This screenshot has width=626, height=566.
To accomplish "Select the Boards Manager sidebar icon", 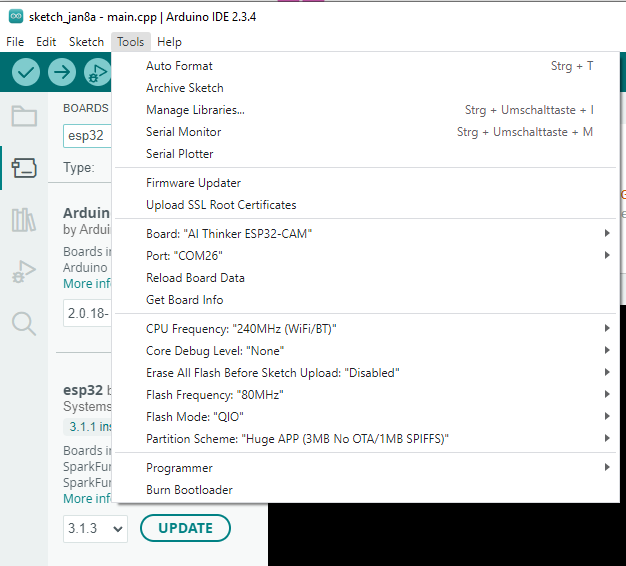I will point(24,168).
